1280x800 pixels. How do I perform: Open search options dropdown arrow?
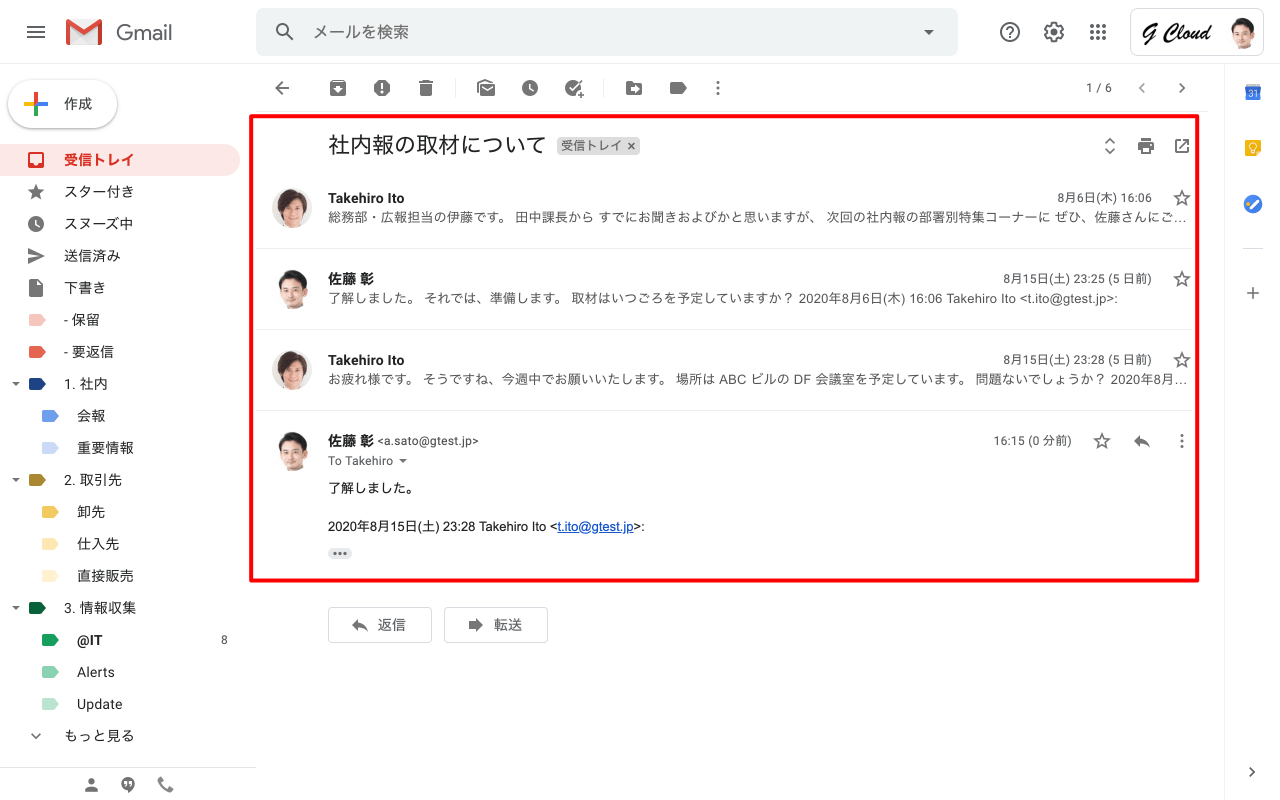(929, 32)
